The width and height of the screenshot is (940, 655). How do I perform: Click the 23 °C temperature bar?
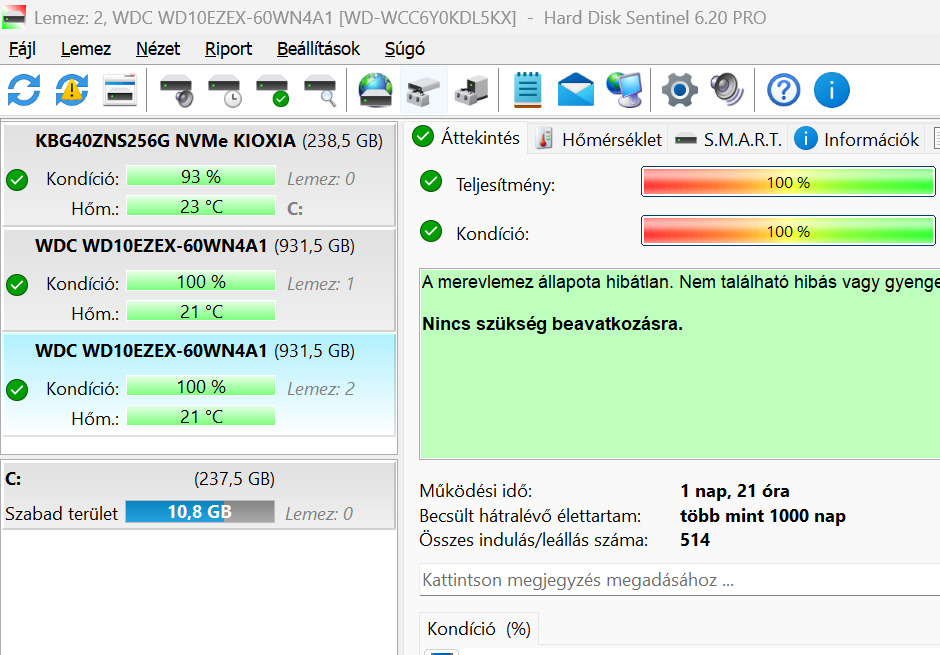[201, 207]
